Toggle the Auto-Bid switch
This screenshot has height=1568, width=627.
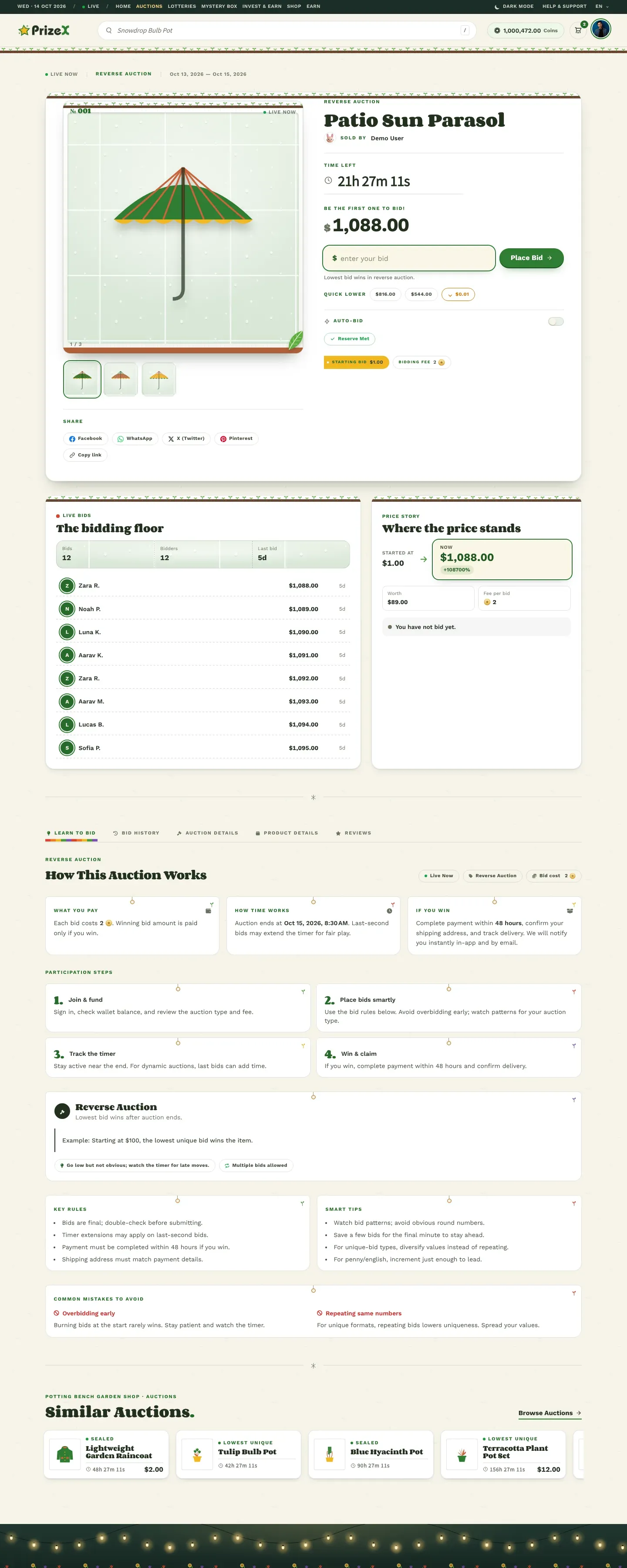tap(556, 321)
